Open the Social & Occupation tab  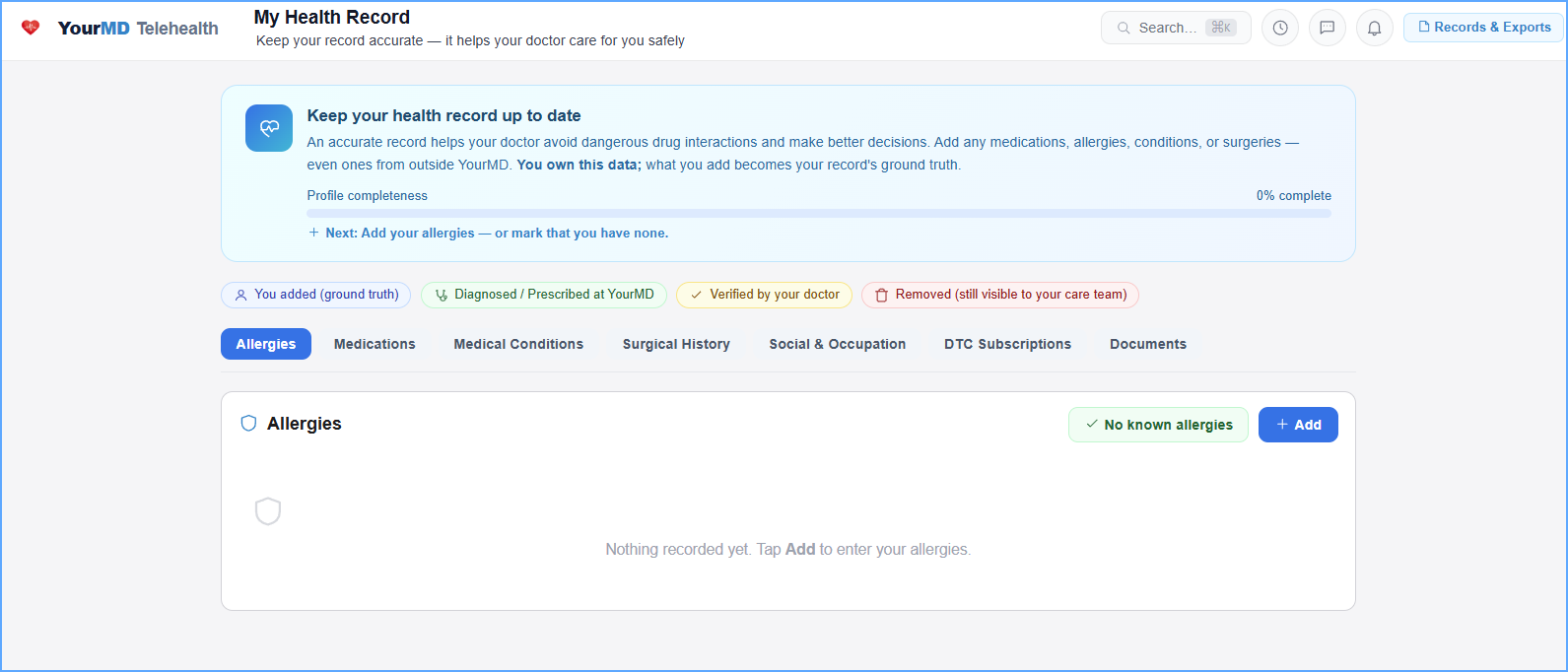(x=838, y=344)
